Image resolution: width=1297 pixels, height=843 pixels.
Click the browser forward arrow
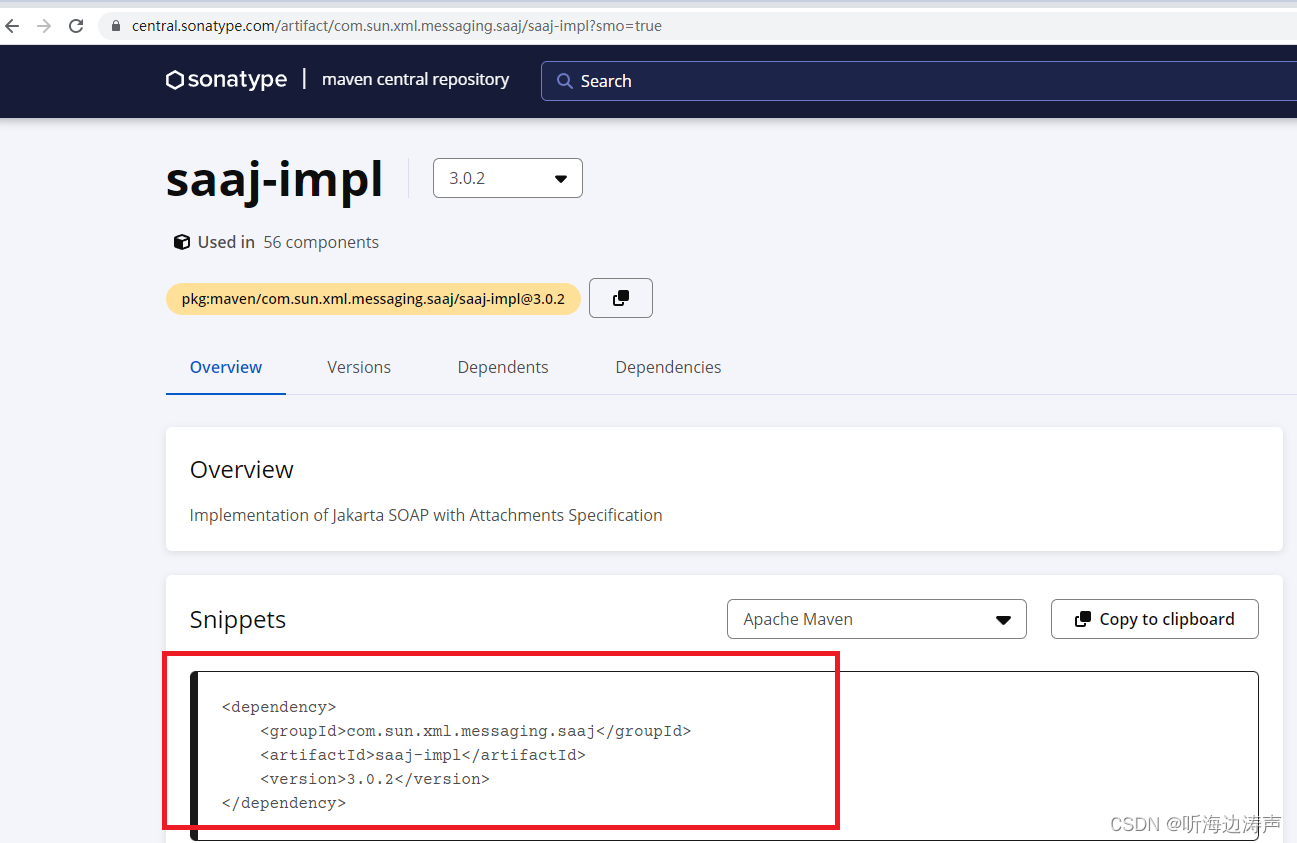(x=43, y=26)
